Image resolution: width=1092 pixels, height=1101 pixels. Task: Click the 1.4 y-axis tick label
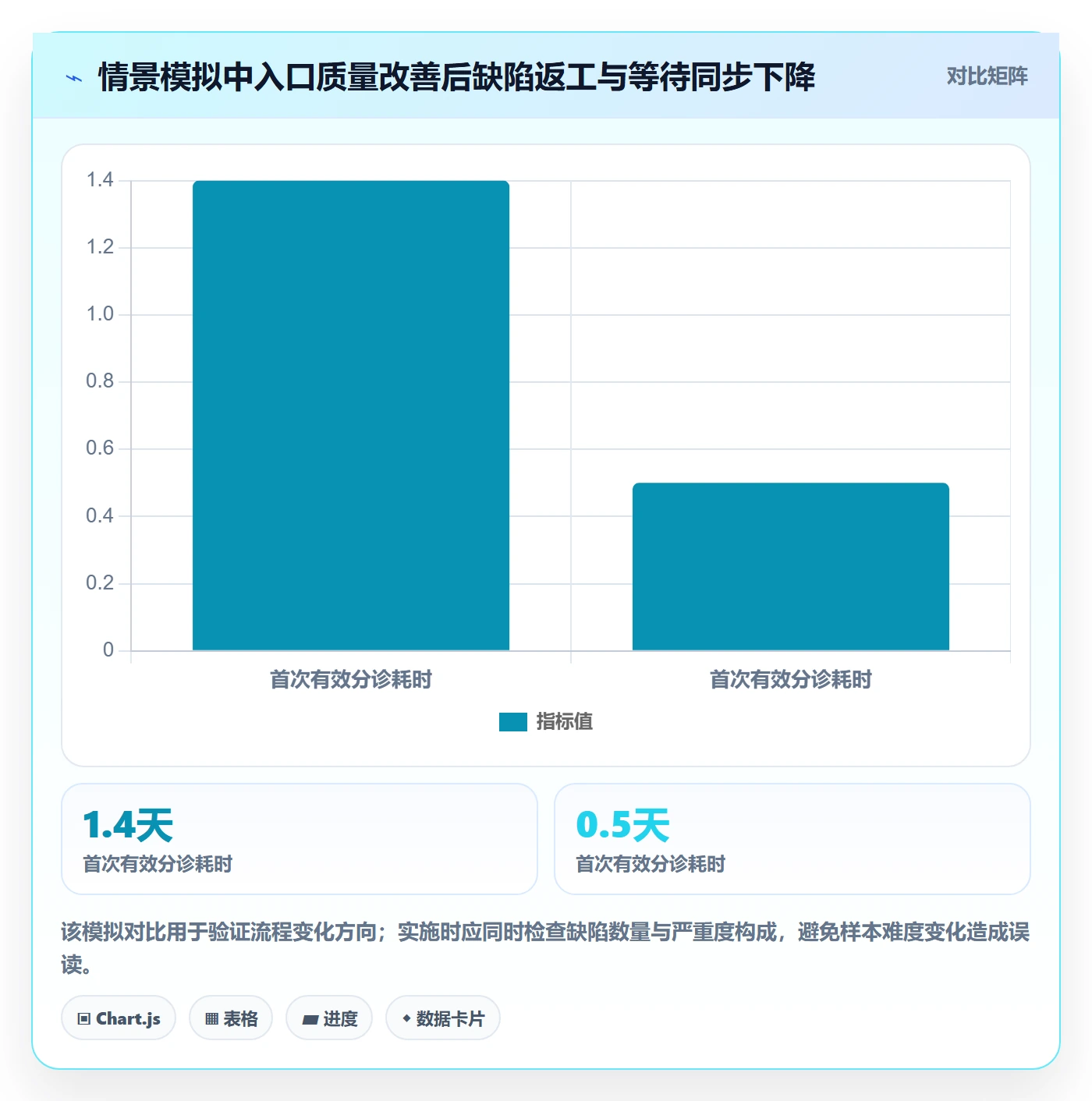pos(100,180)
